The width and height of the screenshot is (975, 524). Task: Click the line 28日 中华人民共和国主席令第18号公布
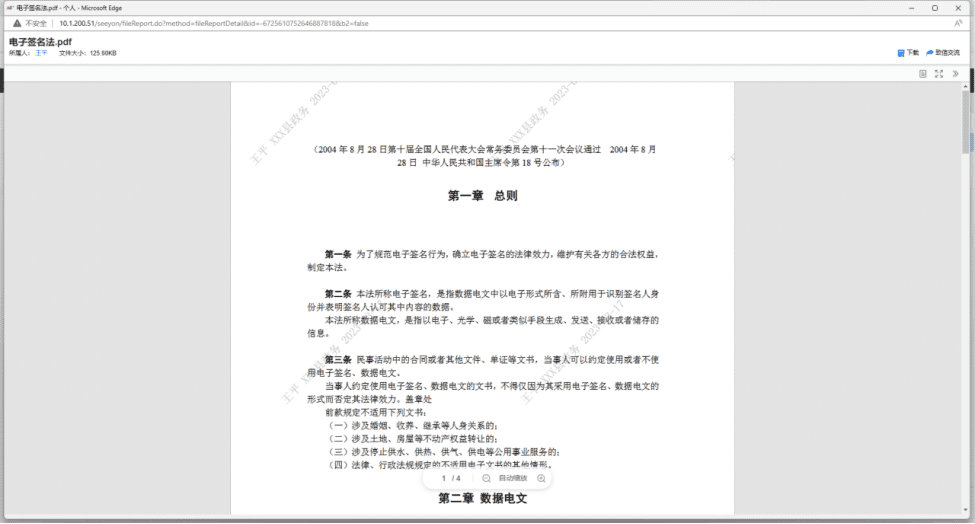(481, 162)
